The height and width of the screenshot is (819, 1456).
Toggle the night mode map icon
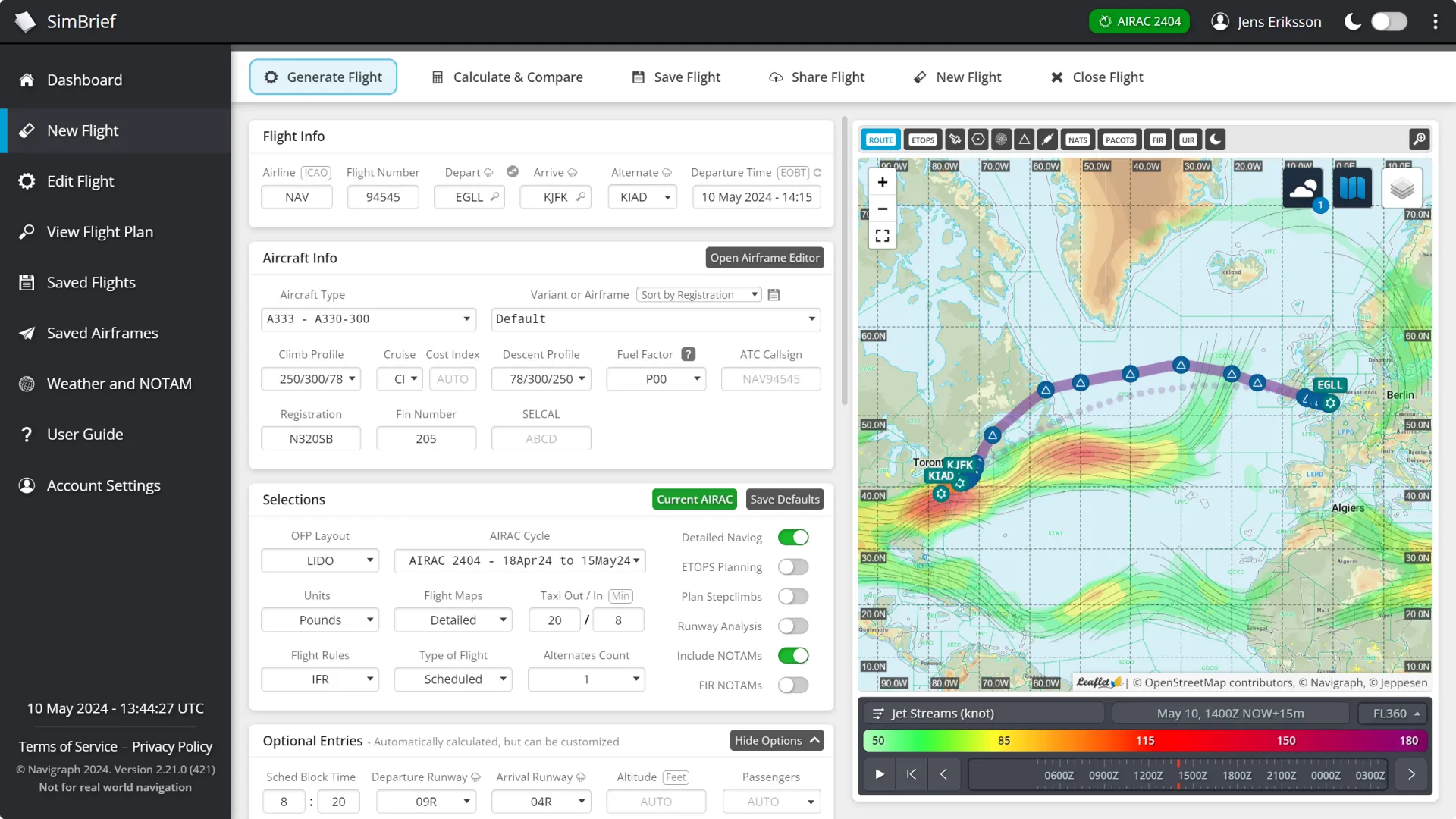[1215, 139]
